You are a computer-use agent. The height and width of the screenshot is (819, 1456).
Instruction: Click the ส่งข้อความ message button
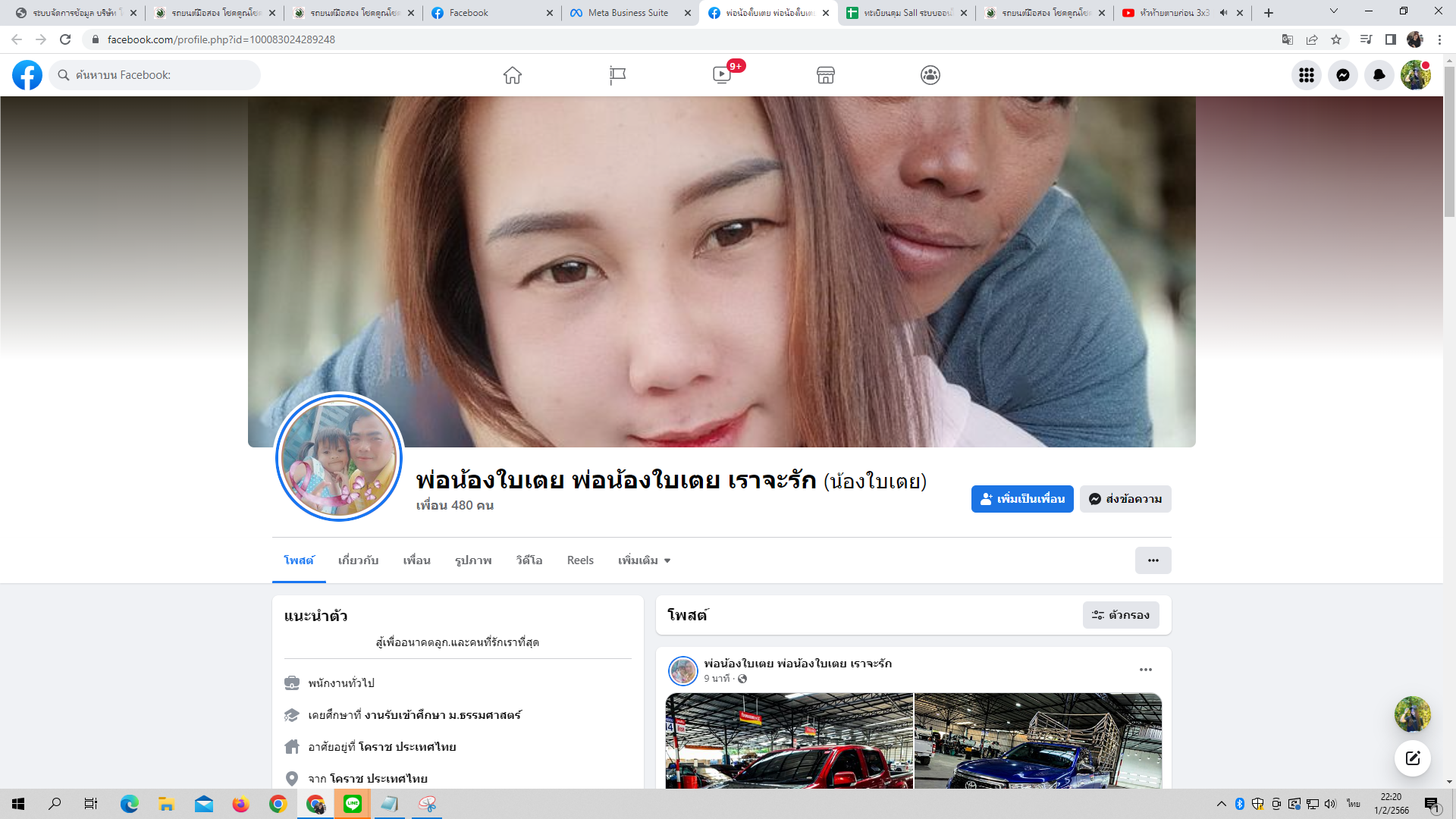(x=1125, y=499)
